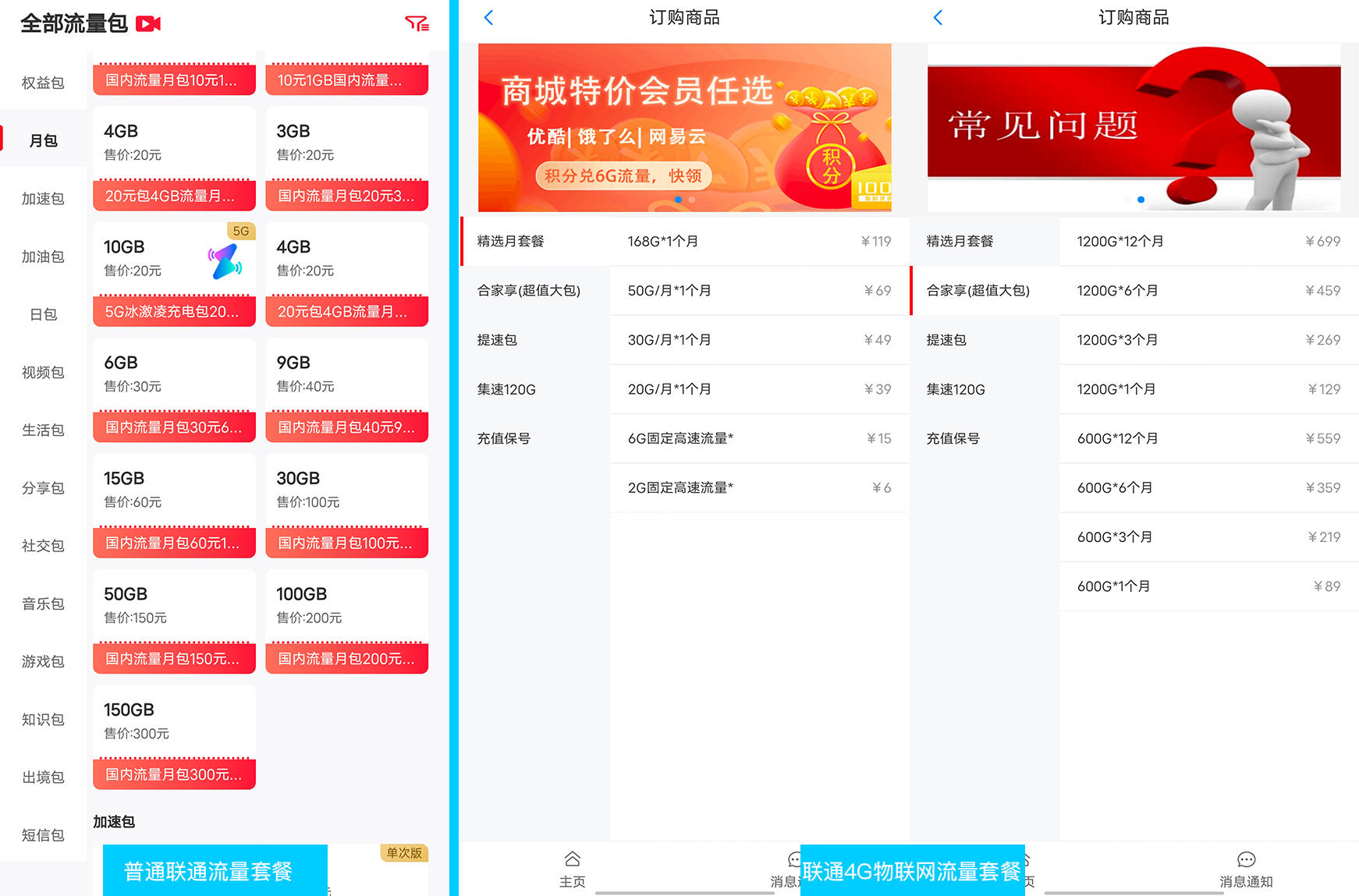Switch to the 提速包 section
The height and width of the screenshot is (896, 1359).
click(x=496, y=340)
